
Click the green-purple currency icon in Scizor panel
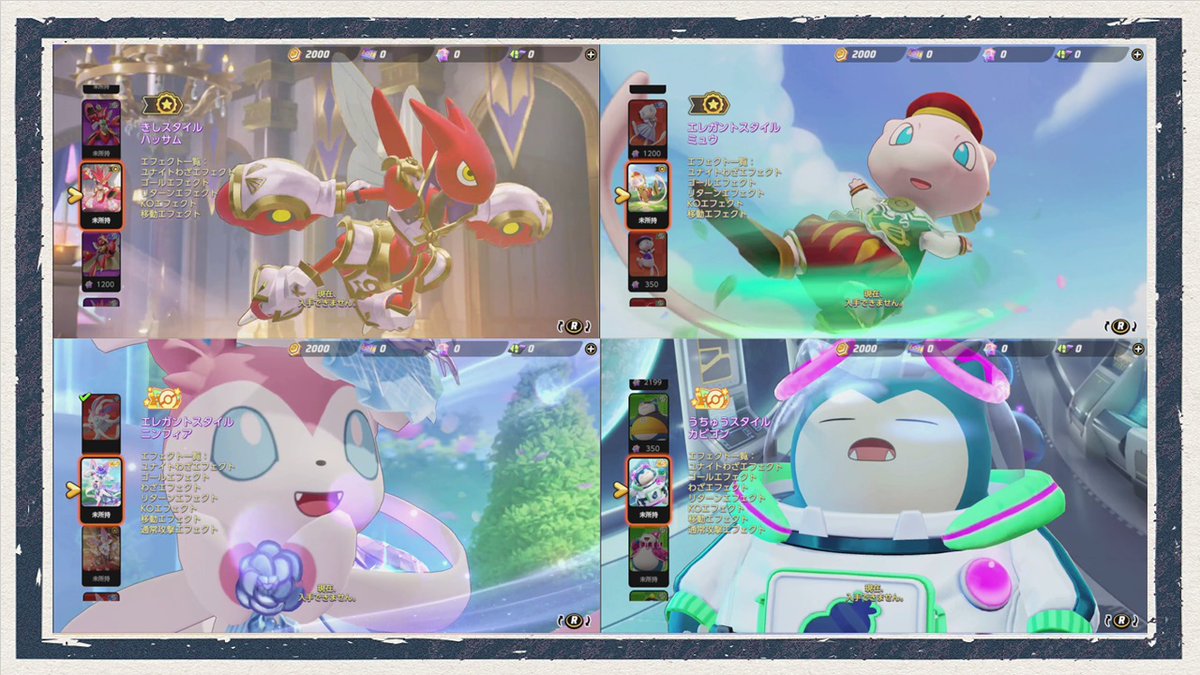point(517,54)
